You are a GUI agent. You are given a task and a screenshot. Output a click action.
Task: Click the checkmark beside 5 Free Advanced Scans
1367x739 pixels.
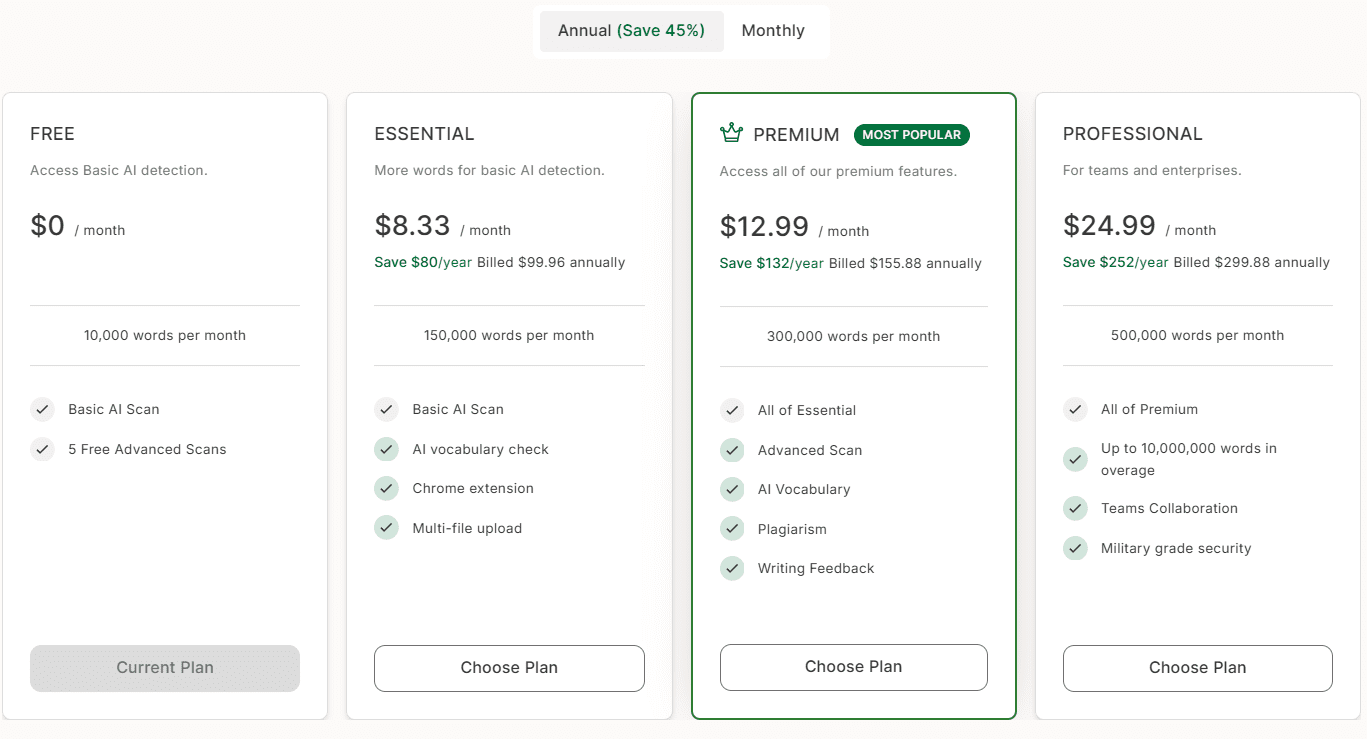(42, 449)
